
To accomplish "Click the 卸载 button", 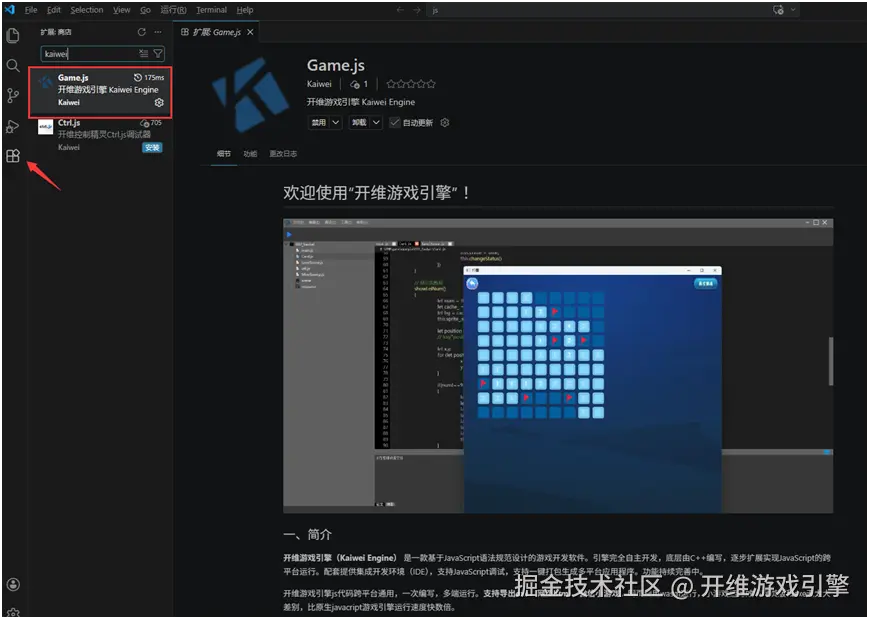I will [359, 122].
